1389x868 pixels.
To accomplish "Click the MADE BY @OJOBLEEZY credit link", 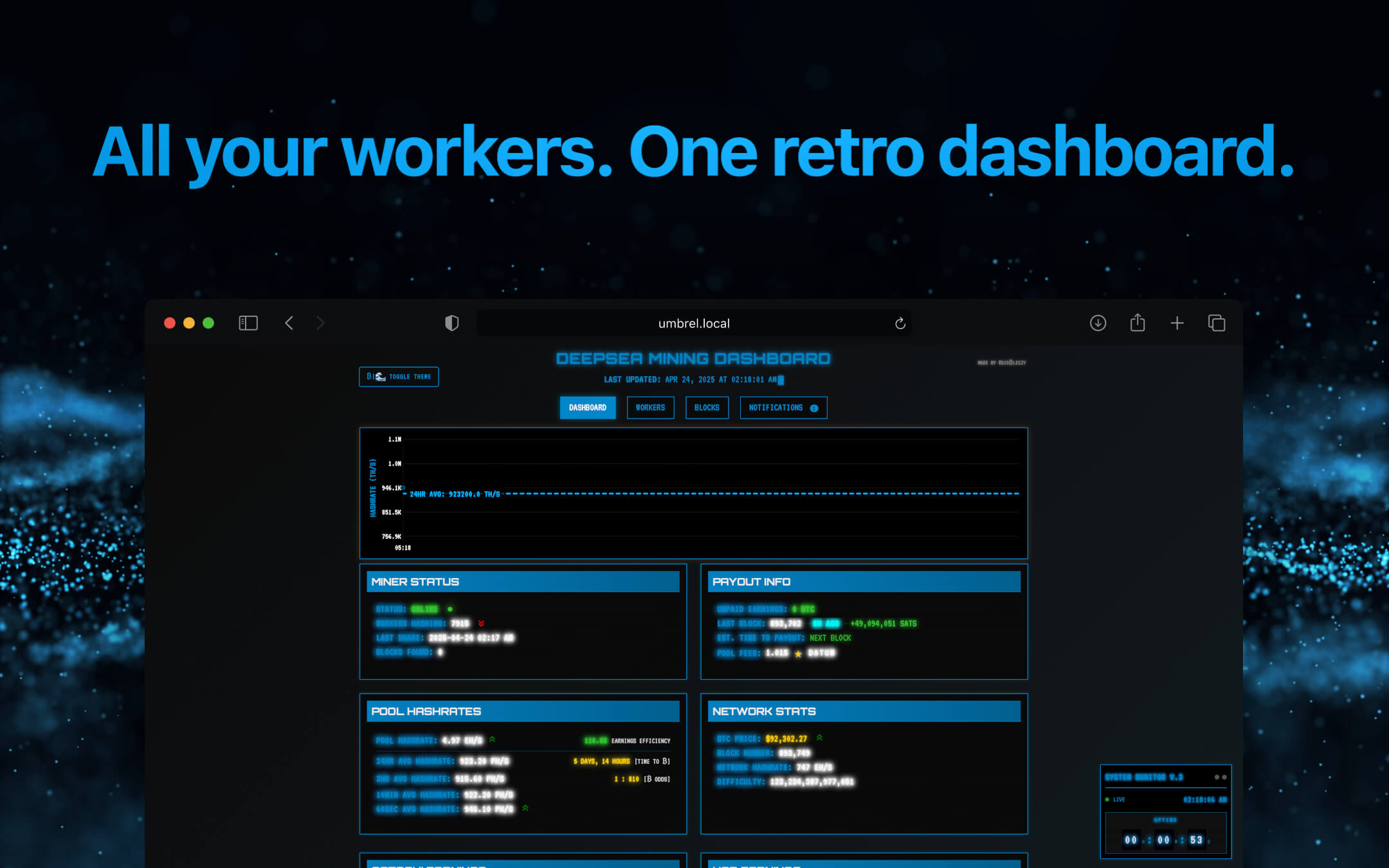I will [x=1001, y=362].
